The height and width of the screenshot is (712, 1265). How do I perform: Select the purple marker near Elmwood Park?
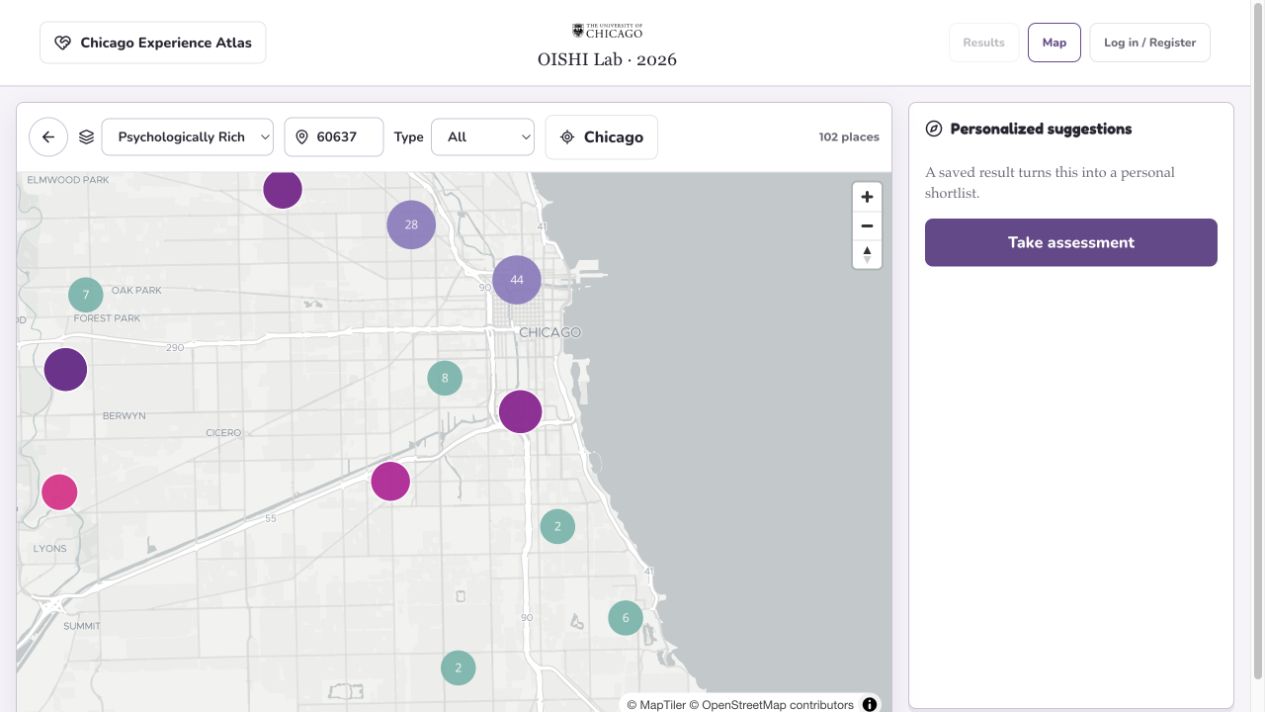pyautogui.click(x=283, y=189)
